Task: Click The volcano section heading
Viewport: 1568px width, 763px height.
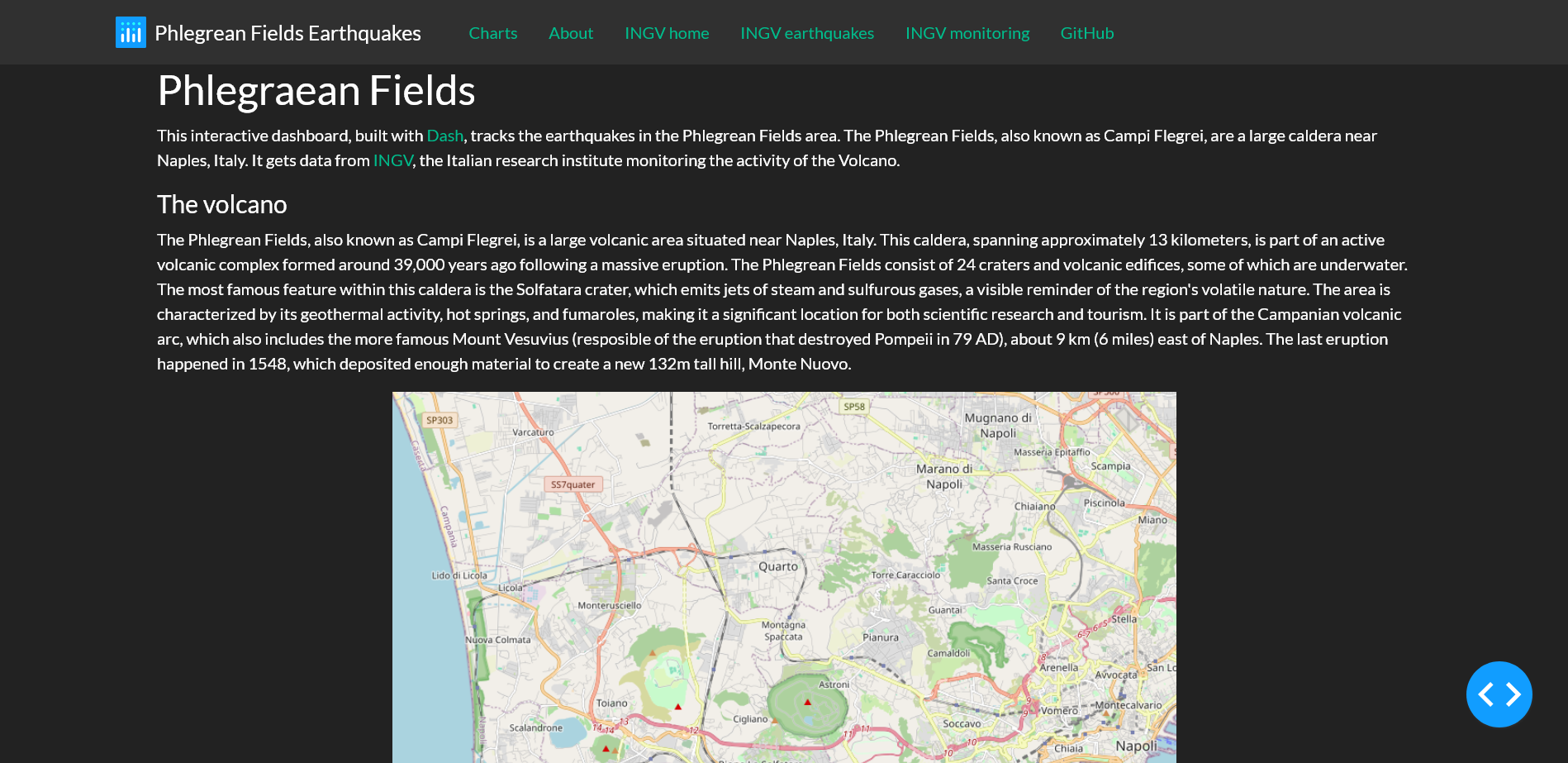Action: (x=222, y=204)
